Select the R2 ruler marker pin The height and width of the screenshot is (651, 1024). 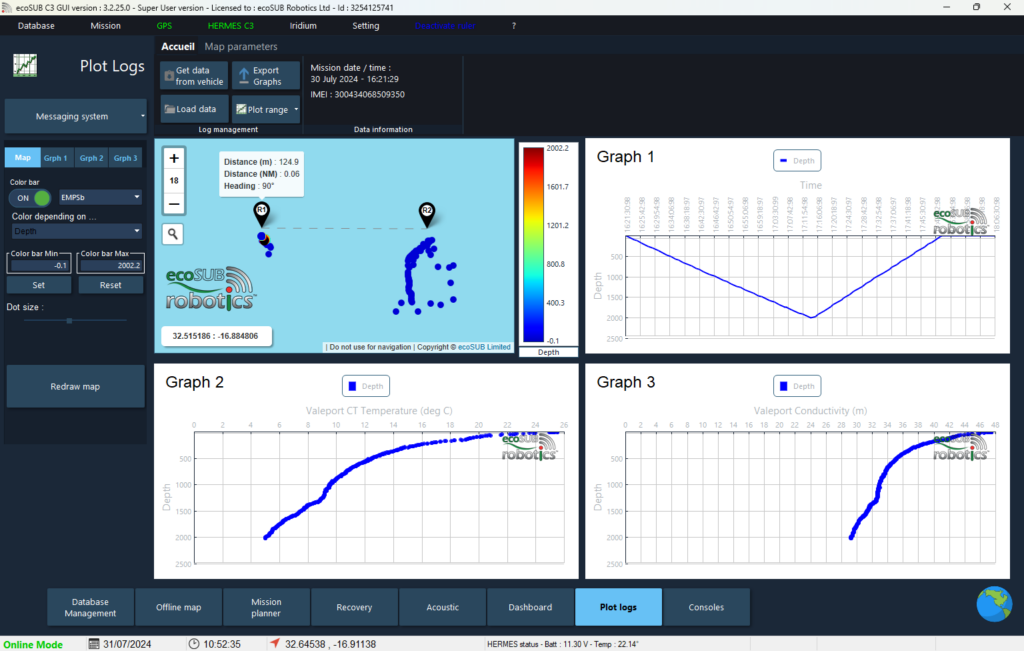427,211
